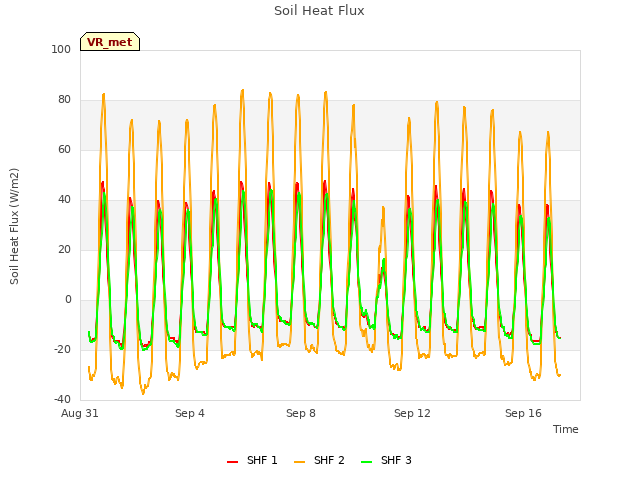Click the 'Aug 31' x-axis tick label

[80, 413]
